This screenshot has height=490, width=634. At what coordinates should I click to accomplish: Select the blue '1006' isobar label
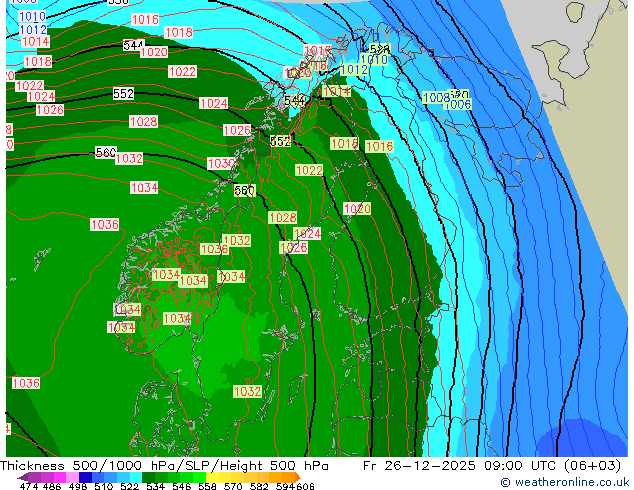pos(457,105)
